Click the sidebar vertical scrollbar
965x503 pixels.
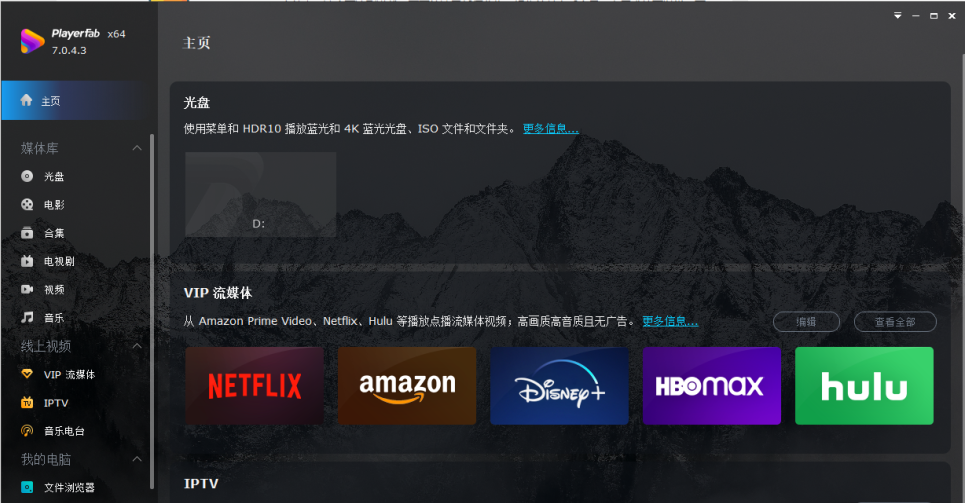point(151,311)
